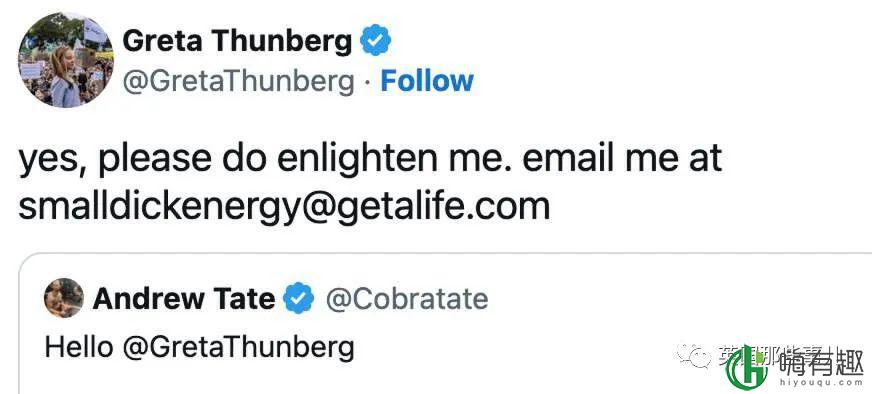Click the hiyouqu.com watermark text
Screen dimensions: 872x394
[x=822, y=383]
